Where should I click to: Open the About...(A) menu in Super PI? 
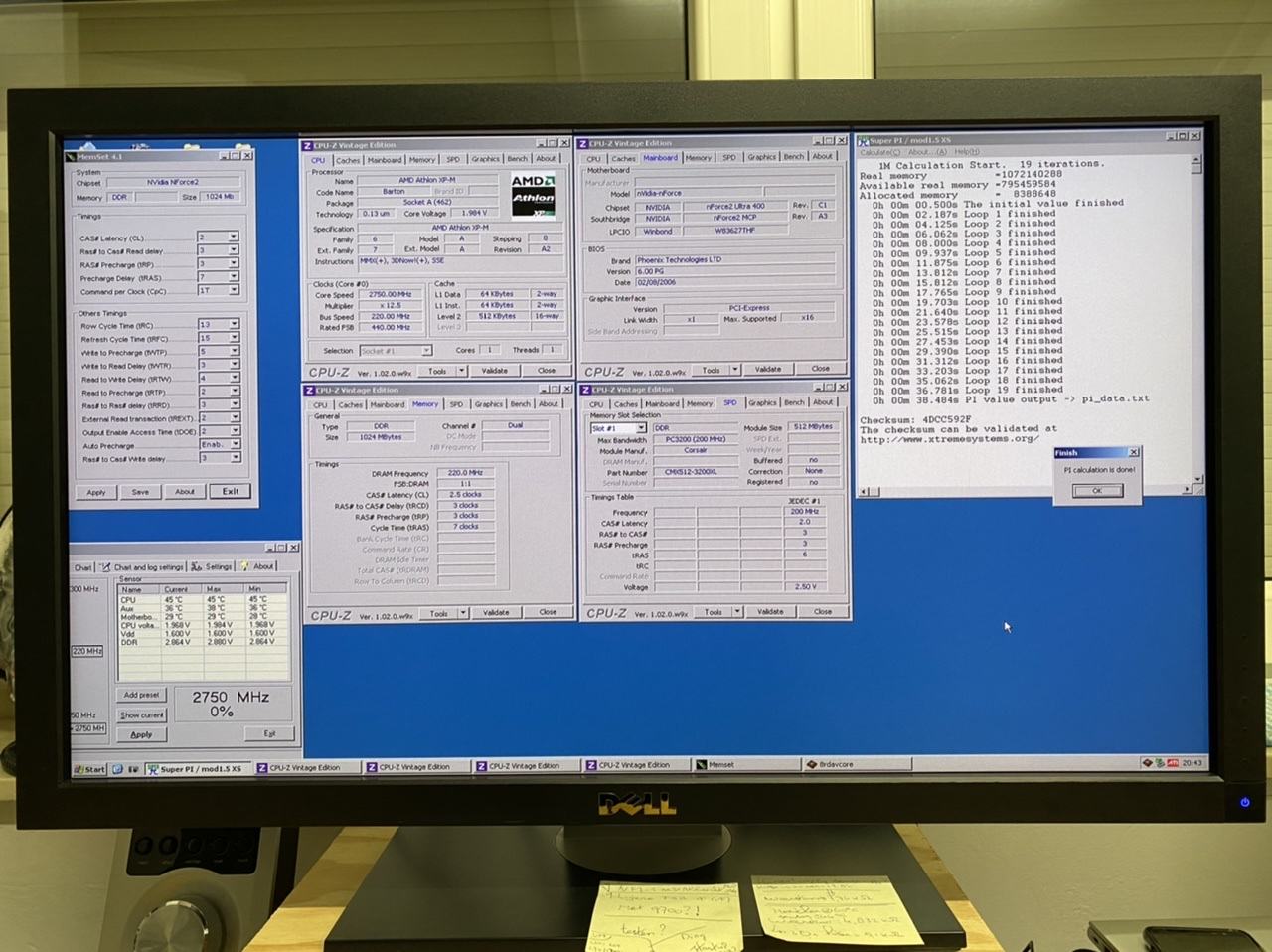pos(927,152)
